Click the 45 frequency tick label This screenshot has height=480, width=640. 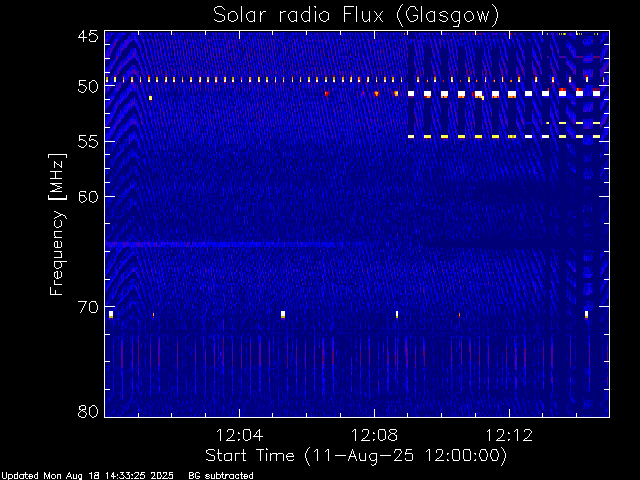pos(88,36)
